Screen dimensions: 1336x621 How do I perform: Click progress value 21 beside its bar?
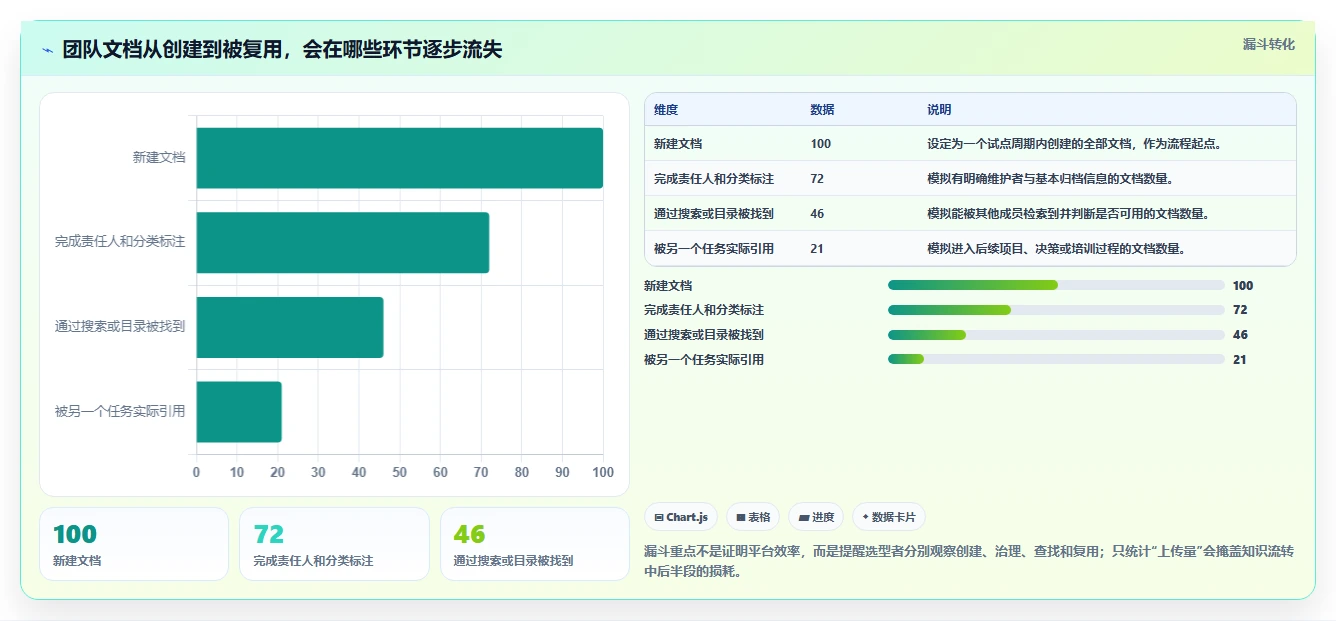1240,360
